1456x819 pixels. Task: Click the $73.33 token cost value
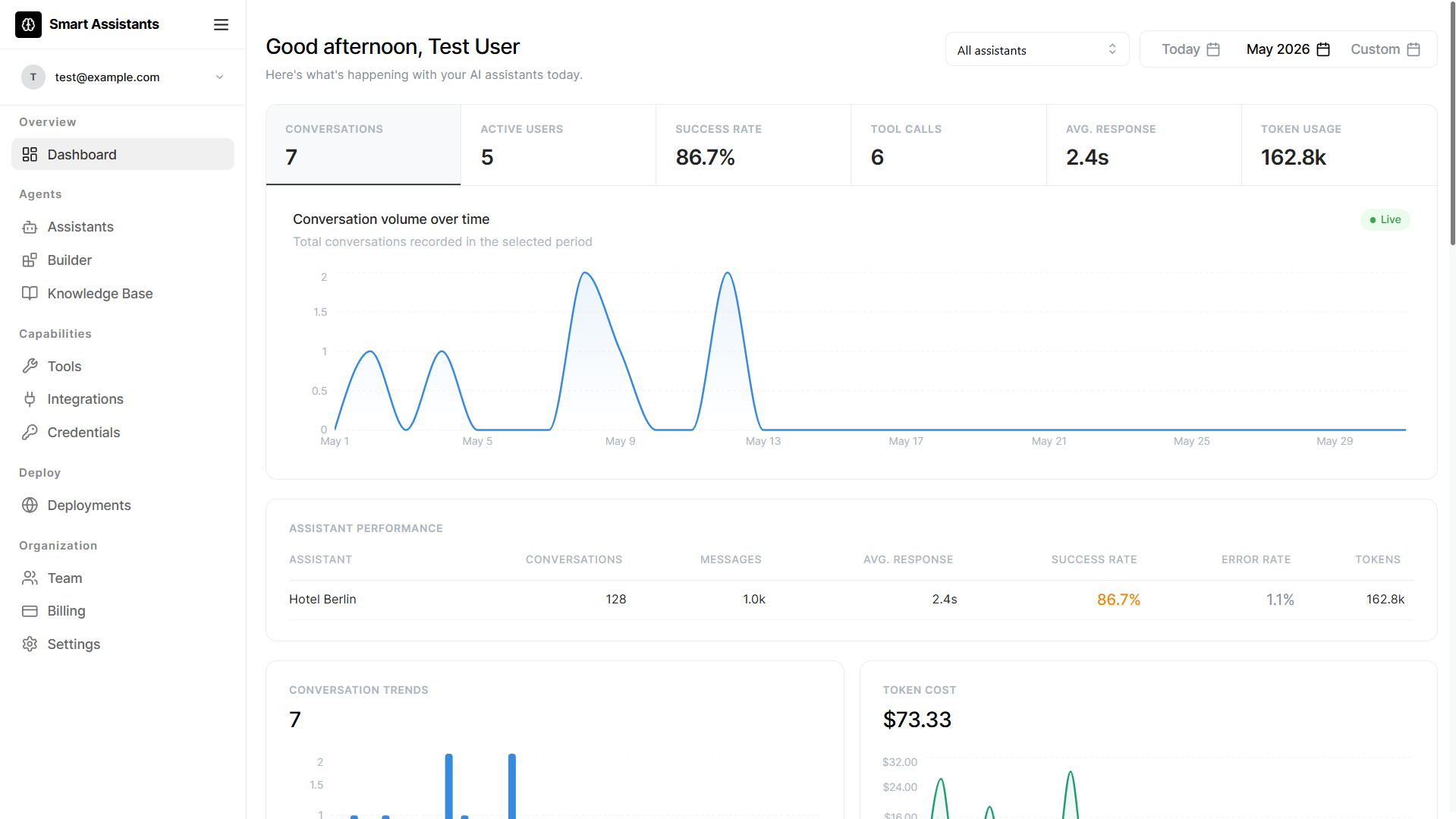click(917, 720)
